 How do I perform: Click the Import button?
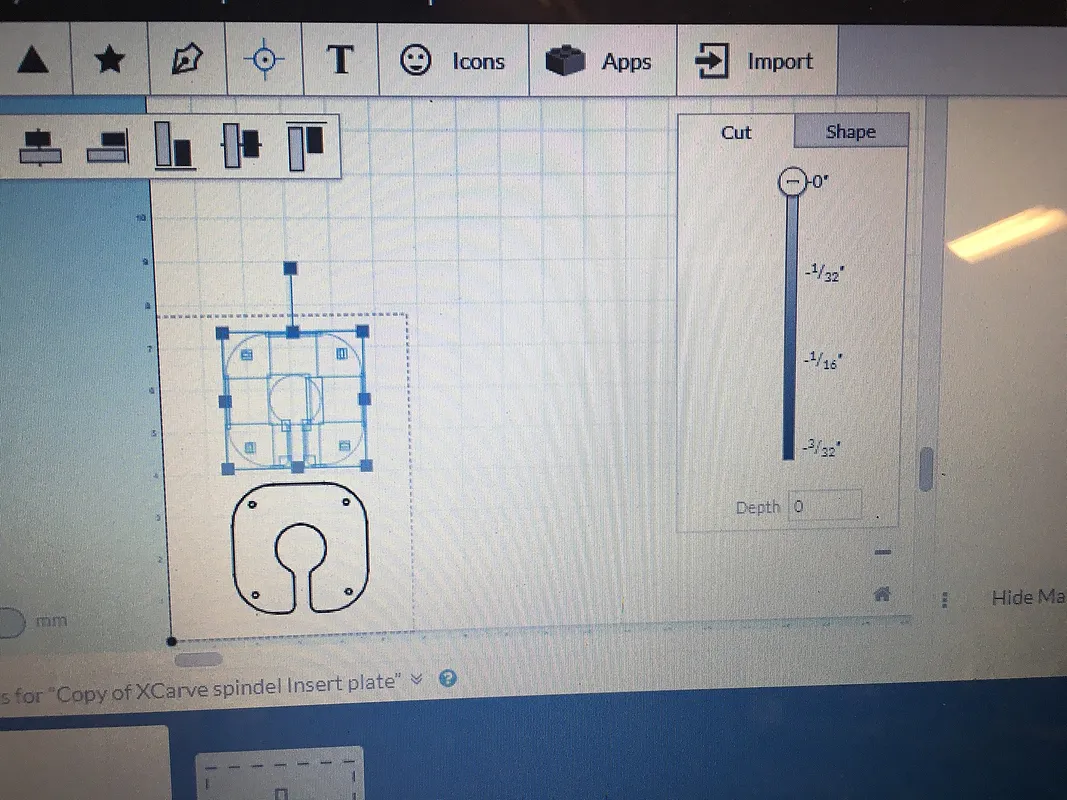pos(756,61)
